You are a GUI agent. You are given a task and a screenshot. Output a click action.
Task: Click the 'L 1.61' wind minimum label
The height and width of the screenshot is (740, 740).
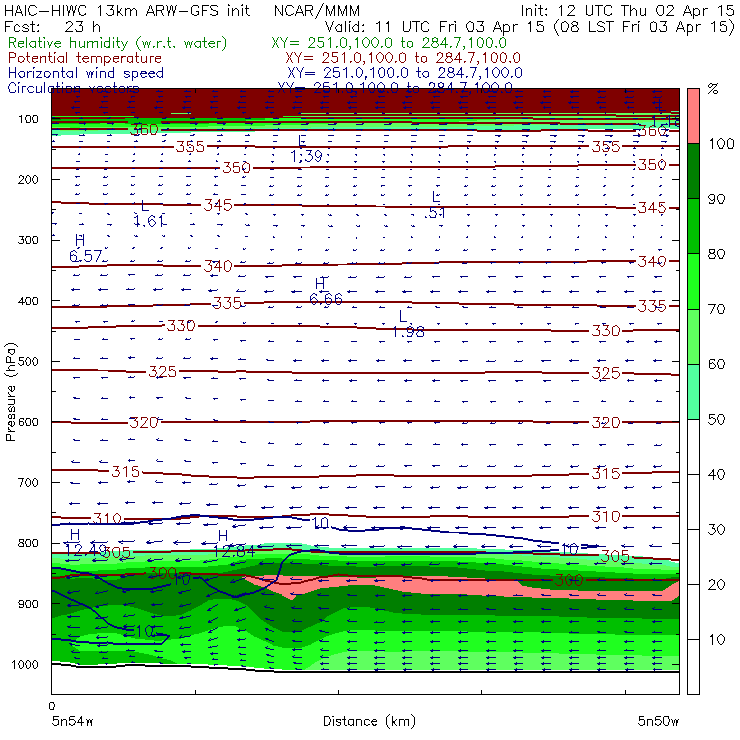pyautogui.click(x=150, y=214)
